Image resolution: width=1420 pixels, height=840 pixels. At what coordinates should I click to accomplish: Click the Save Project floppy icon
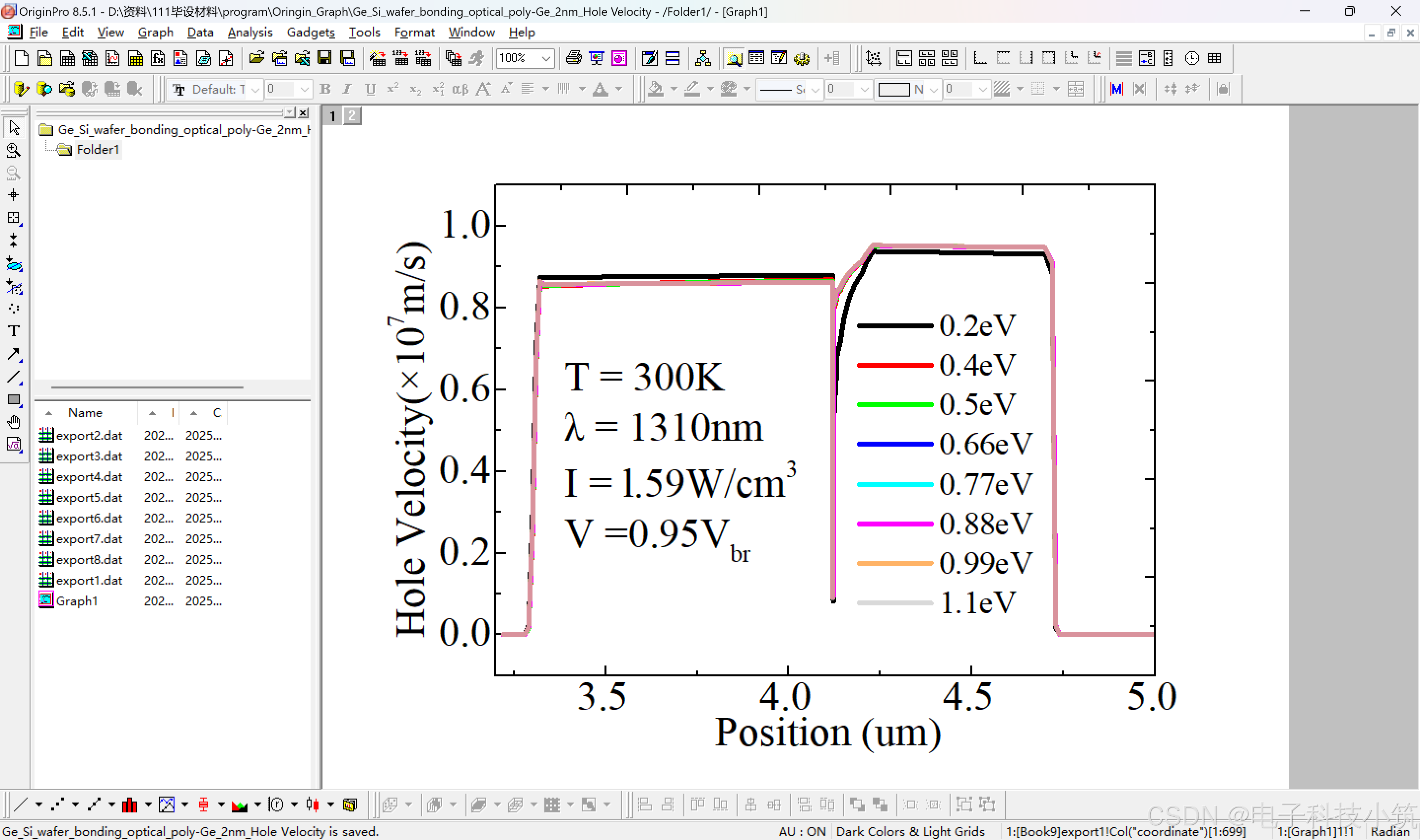click(x=324, y=58)
